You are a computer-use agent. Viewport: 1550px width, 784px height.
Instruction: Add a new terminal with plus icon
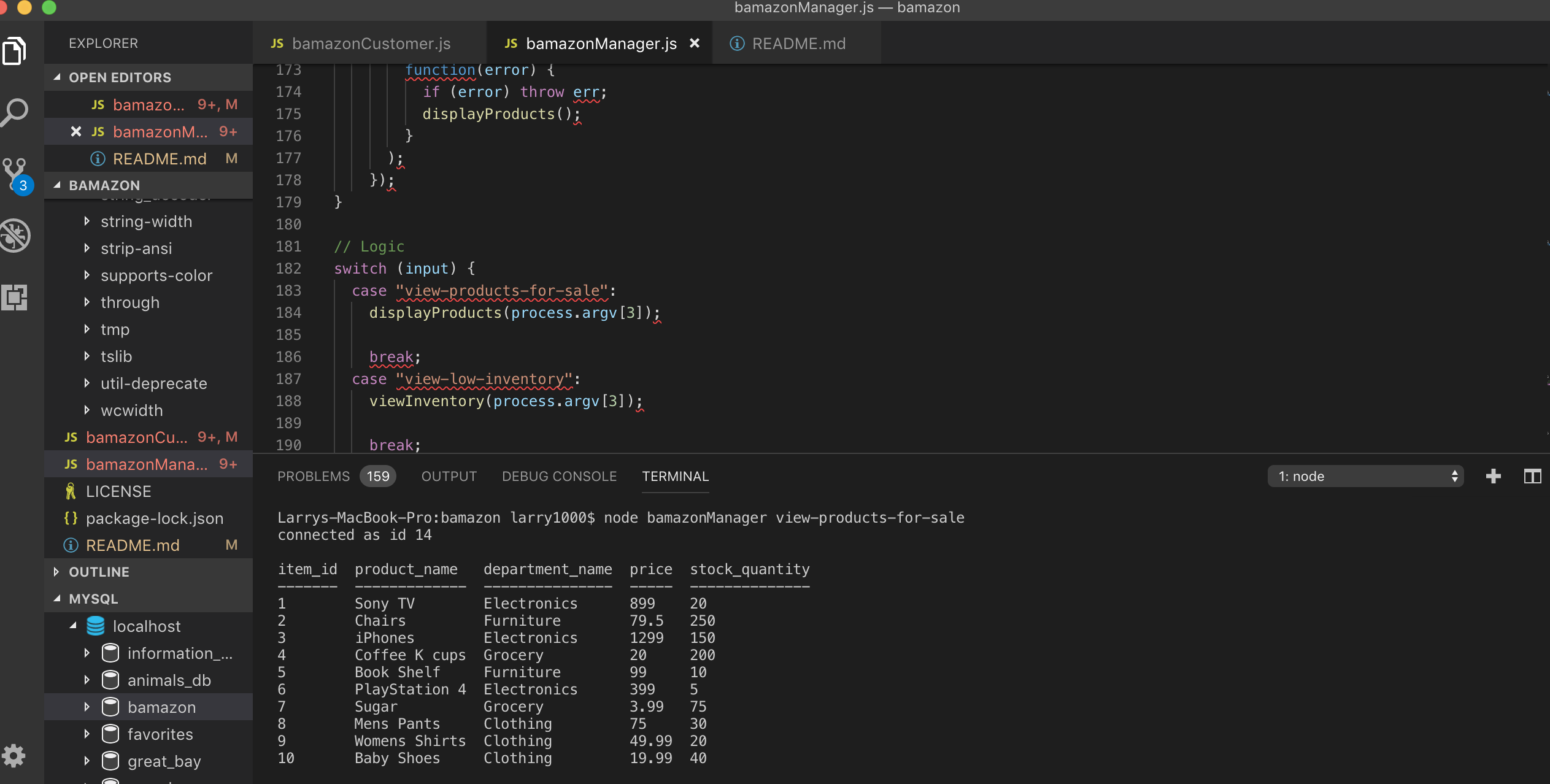1494,476
